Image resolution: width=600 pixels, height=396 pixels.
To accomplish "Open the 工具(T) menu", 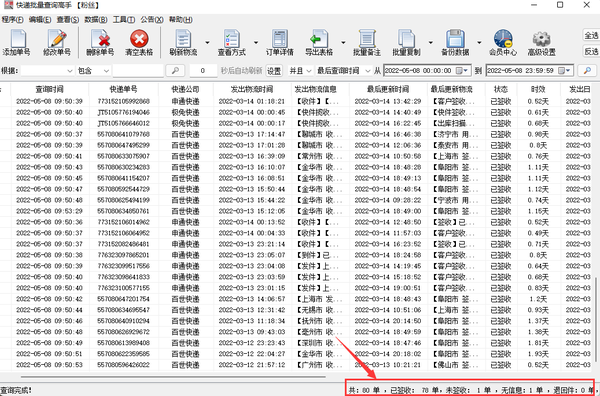I will 124,20.
